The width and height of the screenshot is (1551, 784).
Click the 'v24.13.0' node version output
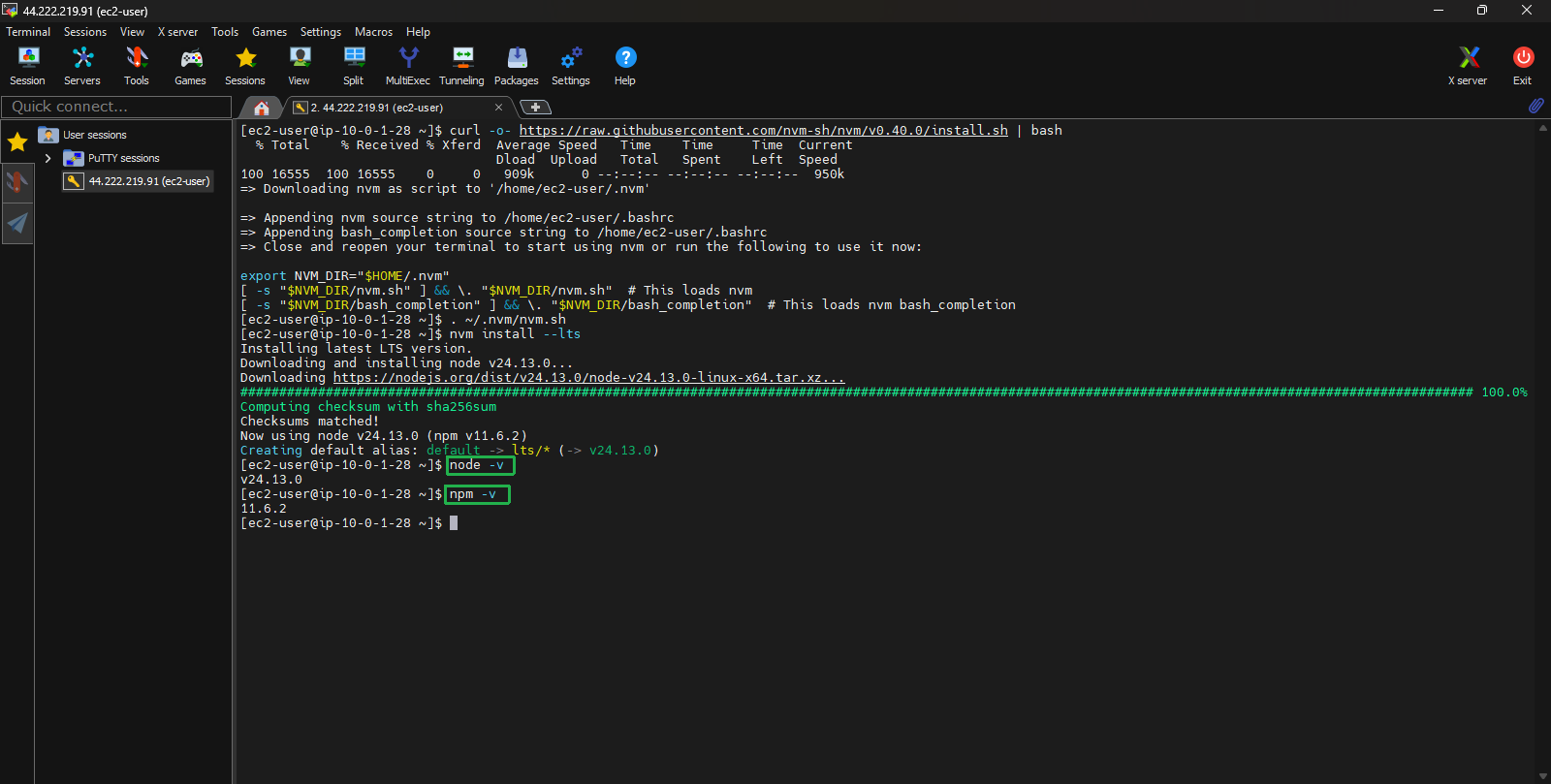click(271, 479)
